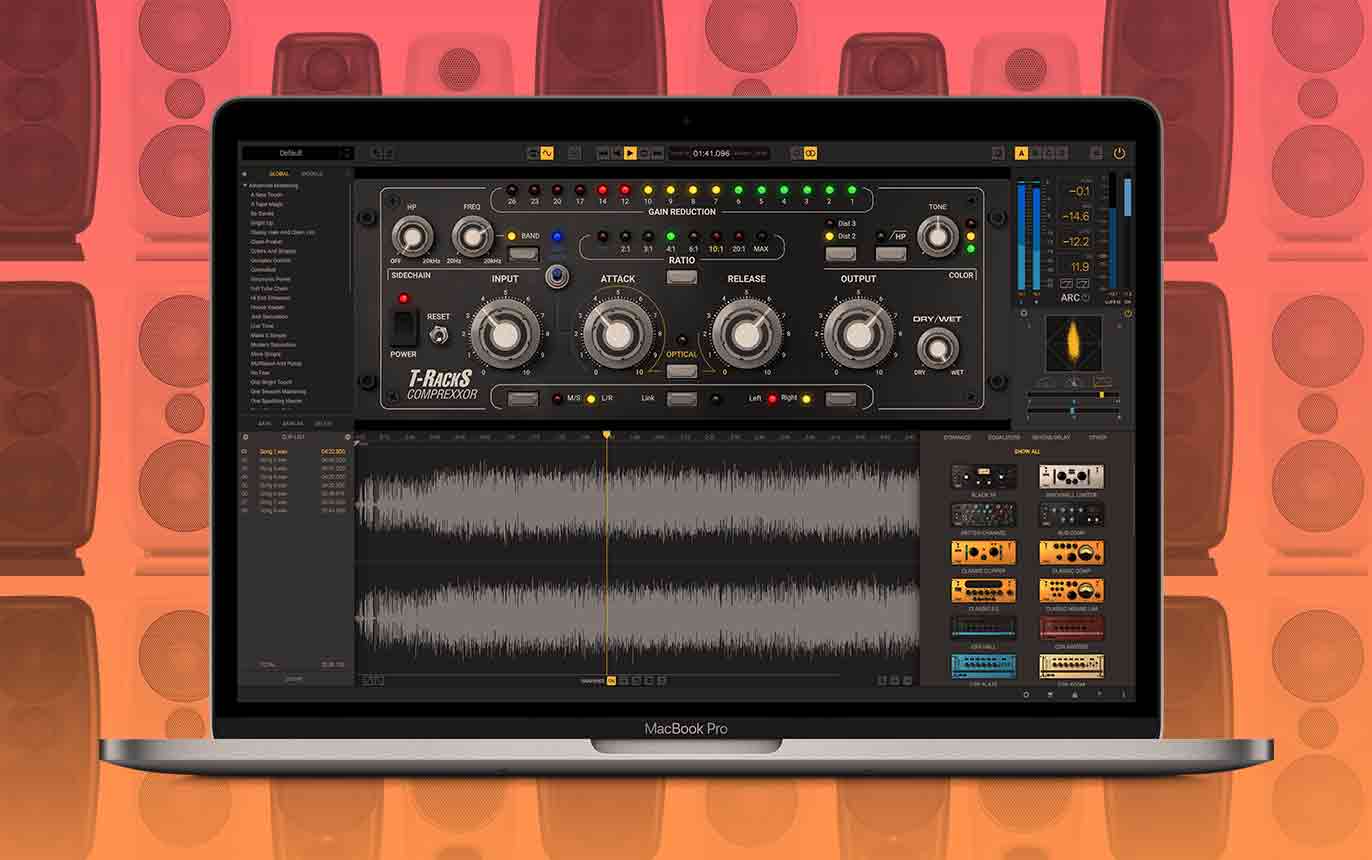The width and height of the screenshot is (1372, 860).
Task: Add the Black 76 module thumbnail
Action: pyautogui.click(x=983, y=477)
